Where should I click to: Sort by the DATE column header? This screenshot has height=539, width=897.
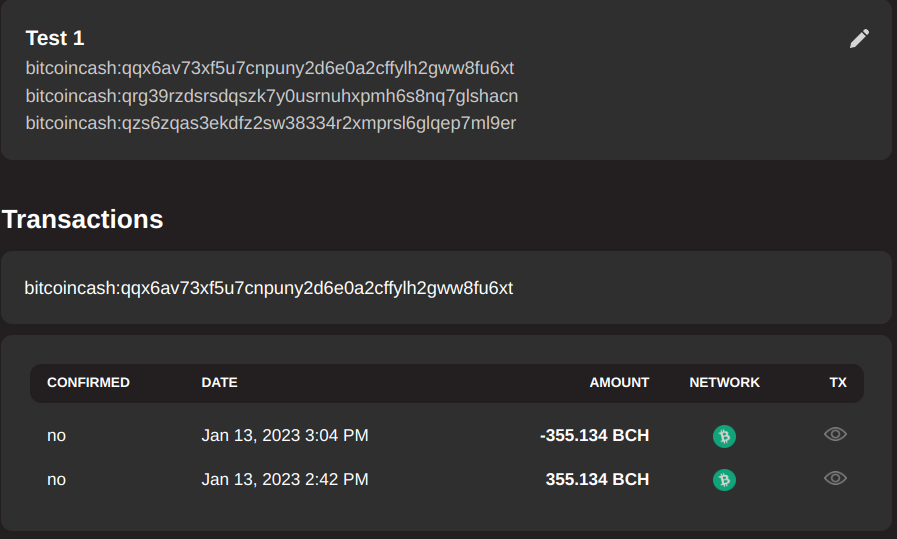point(219,382)
